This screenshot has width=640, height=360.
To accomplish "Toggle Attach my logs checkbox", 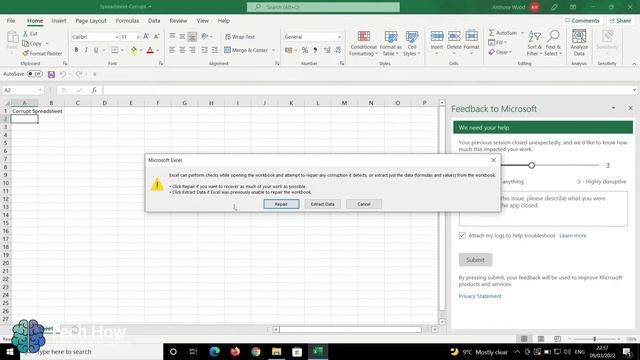I will coord(462,236).
